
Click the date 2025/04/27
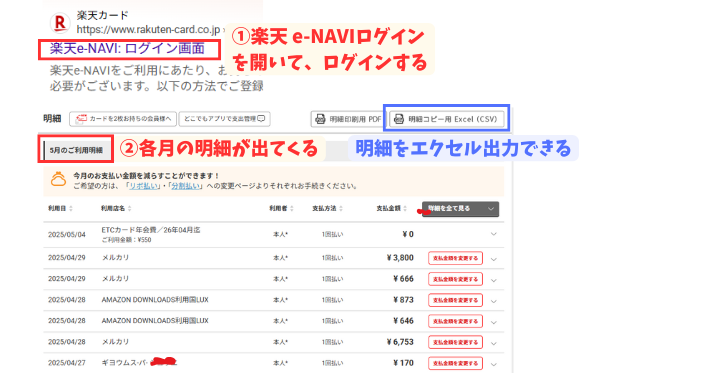click(x=67, y=363)
